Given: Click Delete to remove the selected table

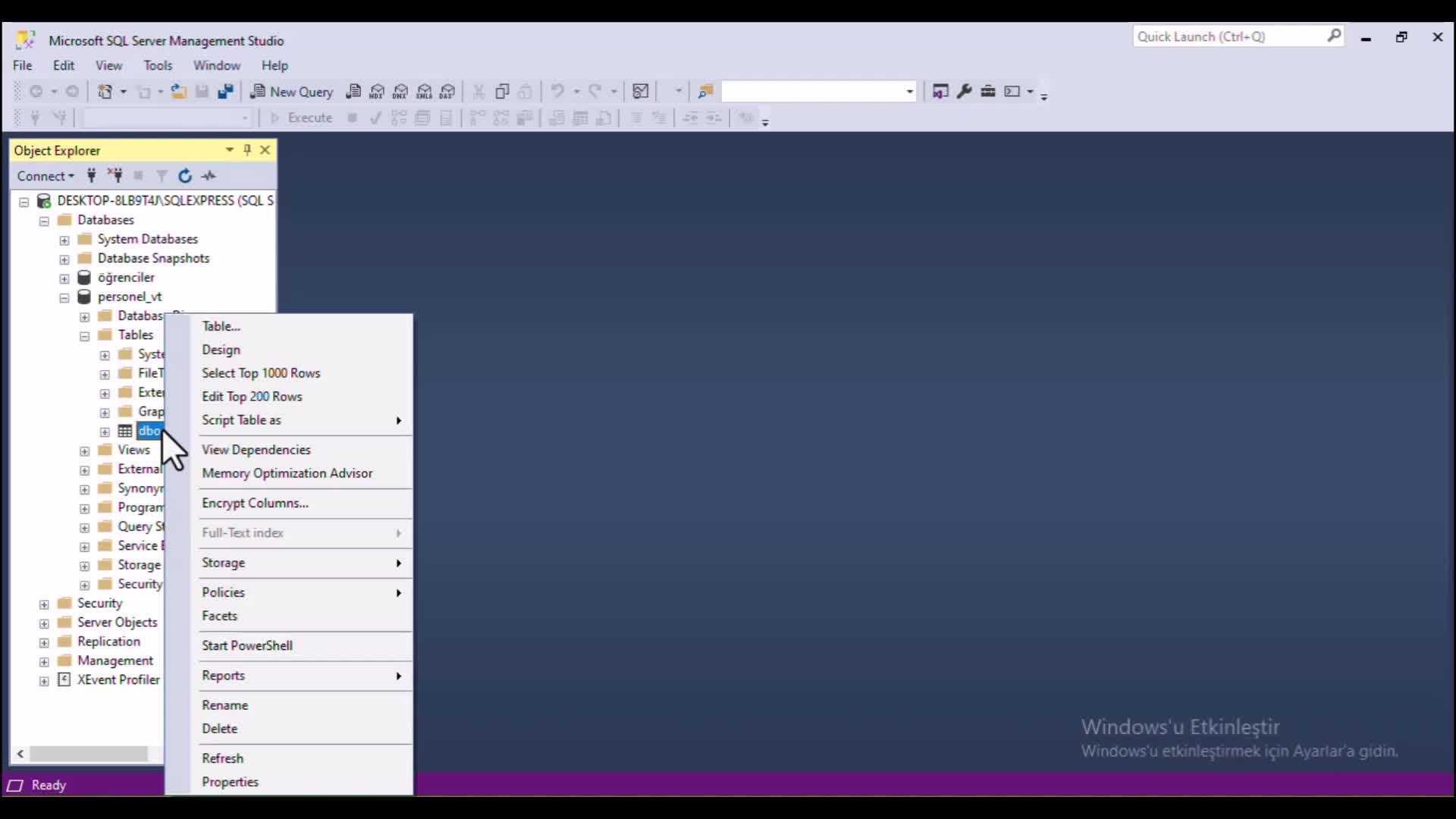Looking at the screenshot, I should pos(219,728).
